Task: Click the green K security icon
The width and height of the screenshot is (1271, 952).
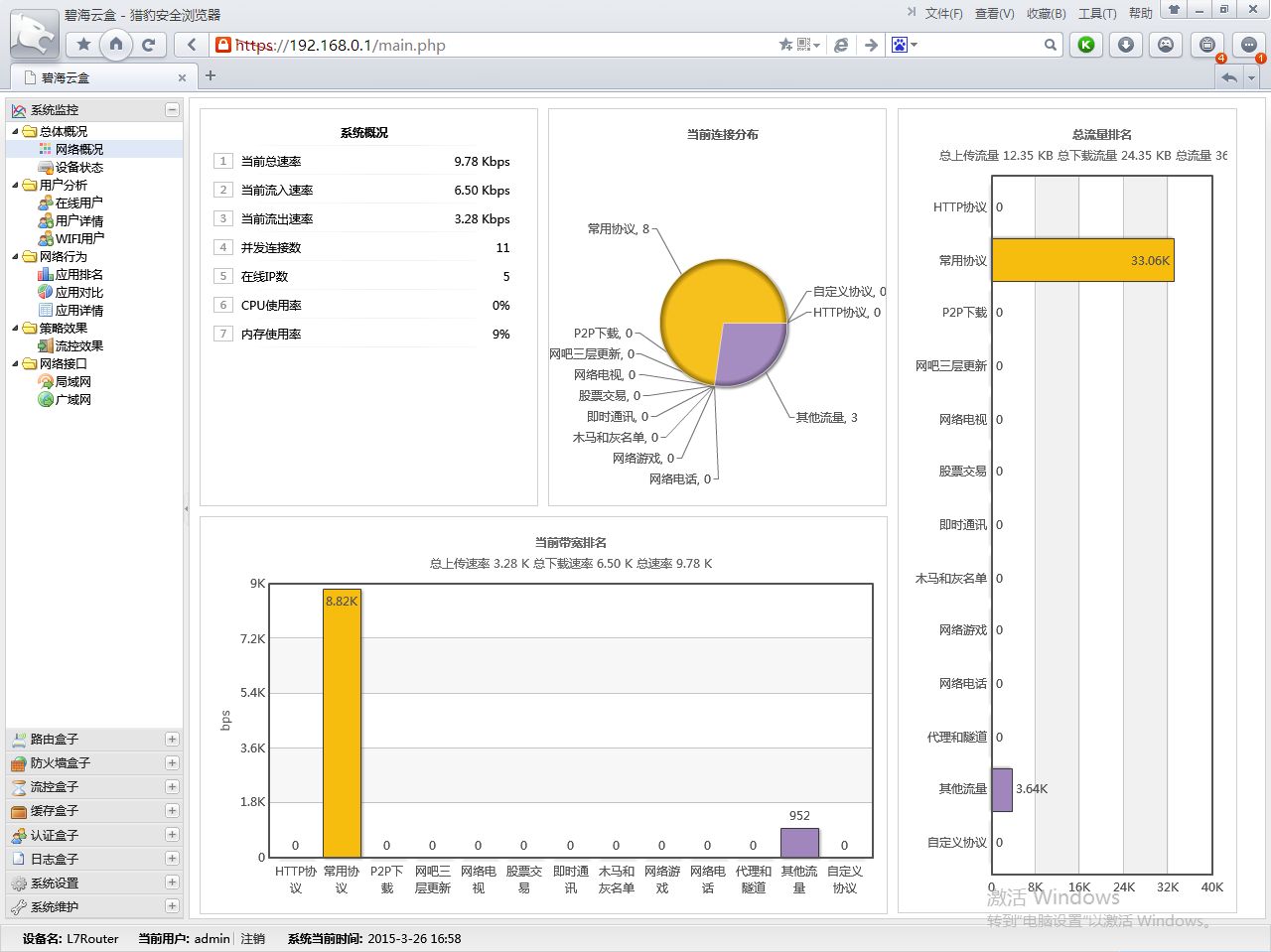Action: [x=1086, y=45]
